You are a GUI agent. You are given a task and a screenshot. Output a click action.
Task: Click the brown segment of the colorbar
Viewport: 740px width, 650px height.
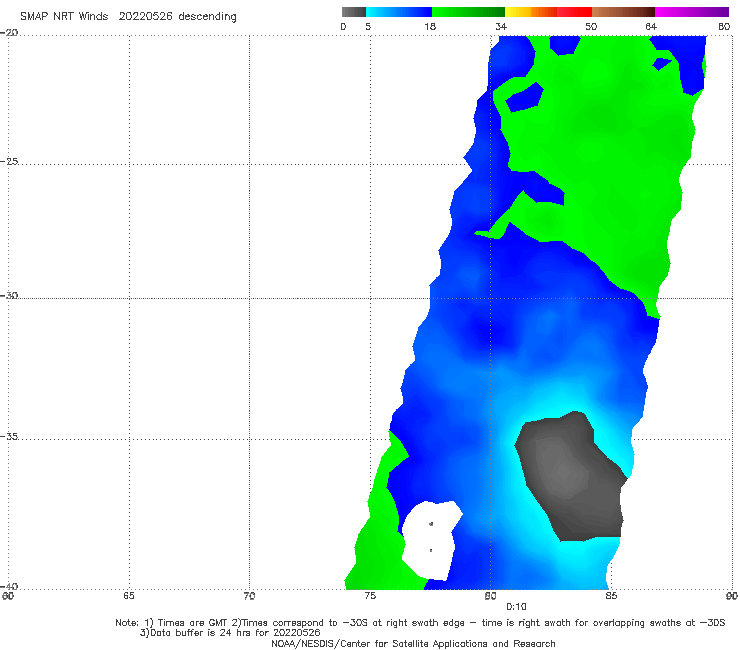click(623, 12)
